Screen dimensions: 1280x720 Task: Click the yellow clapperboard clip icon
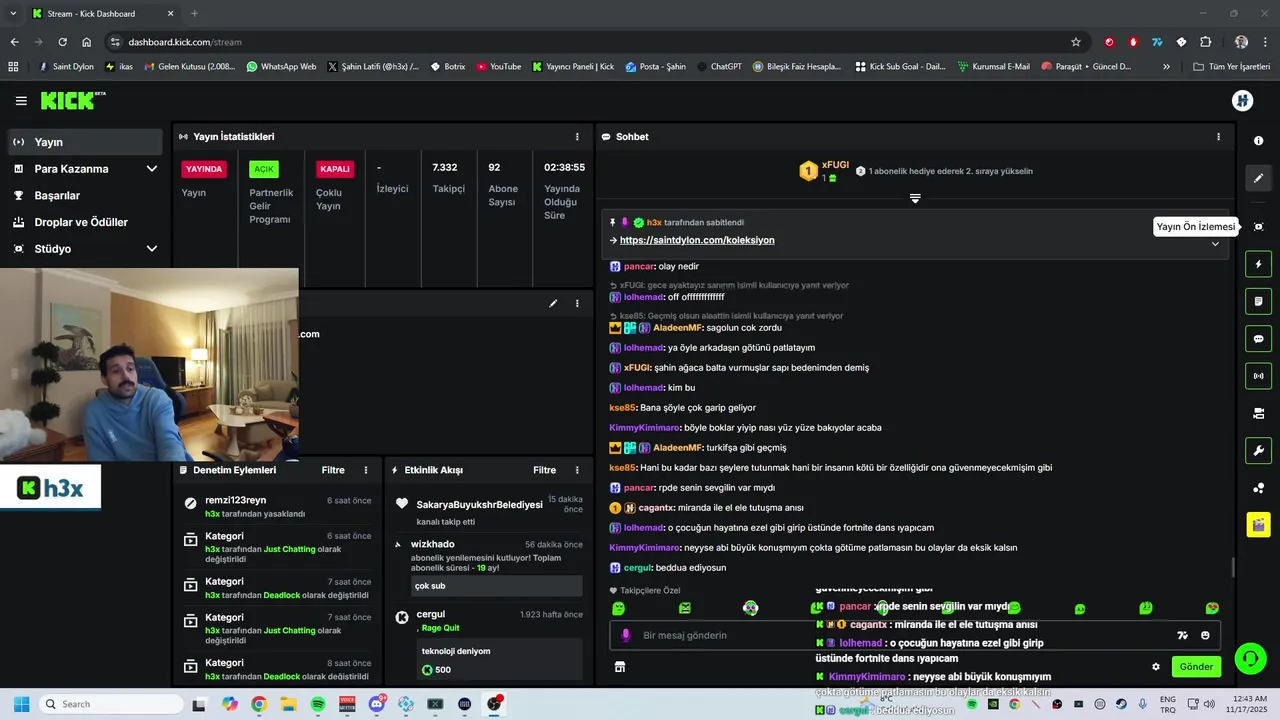point(1259,524)
